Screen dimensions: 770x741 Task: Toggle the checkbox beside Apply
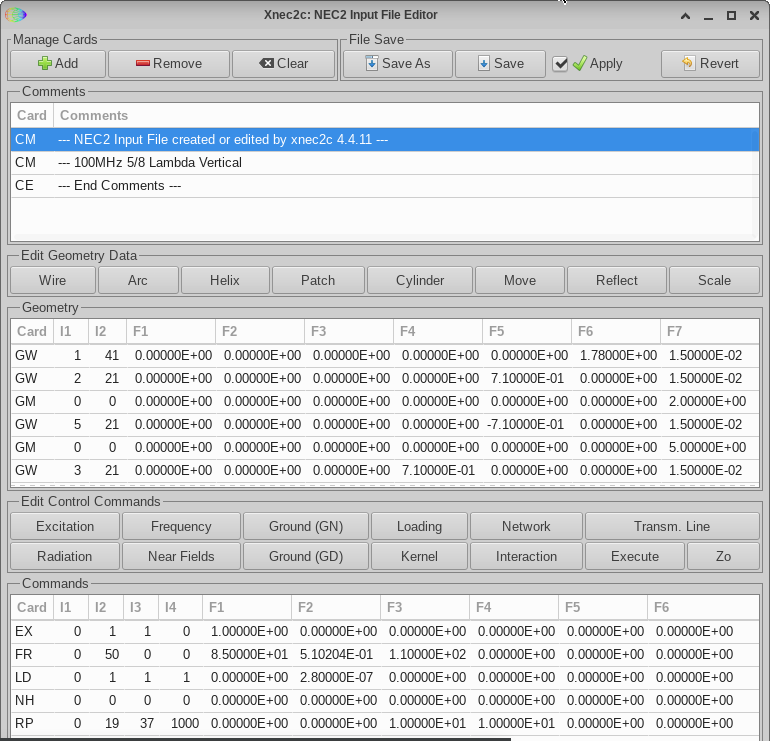[x=561, y=64]
